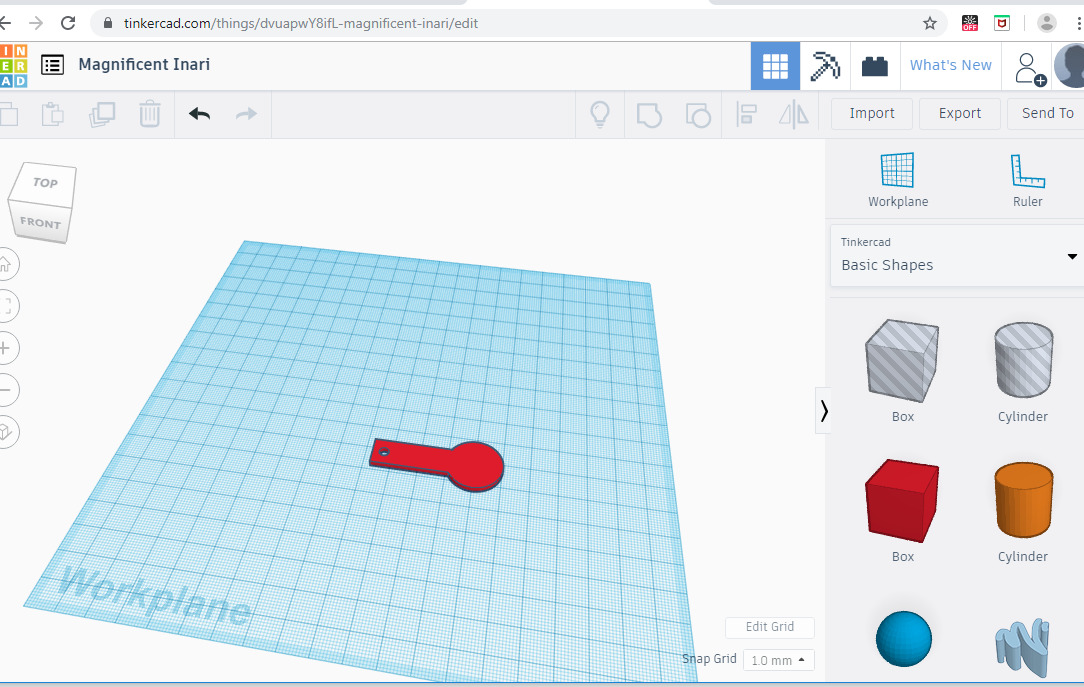Viewport: 1084px width, 687px height.
Task: Switch to the Bricks view icon
Action: [x=875, y=66]
